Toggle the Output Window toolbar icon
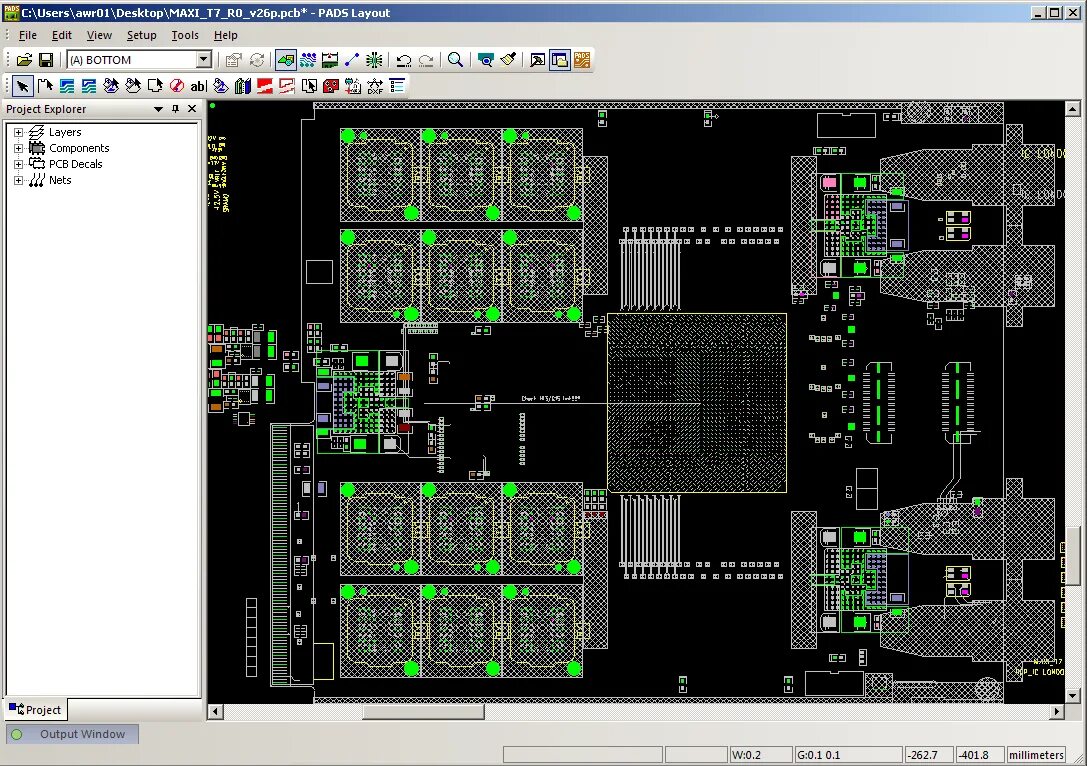This screenshot has height=766, width=1087. coord(537,60)
